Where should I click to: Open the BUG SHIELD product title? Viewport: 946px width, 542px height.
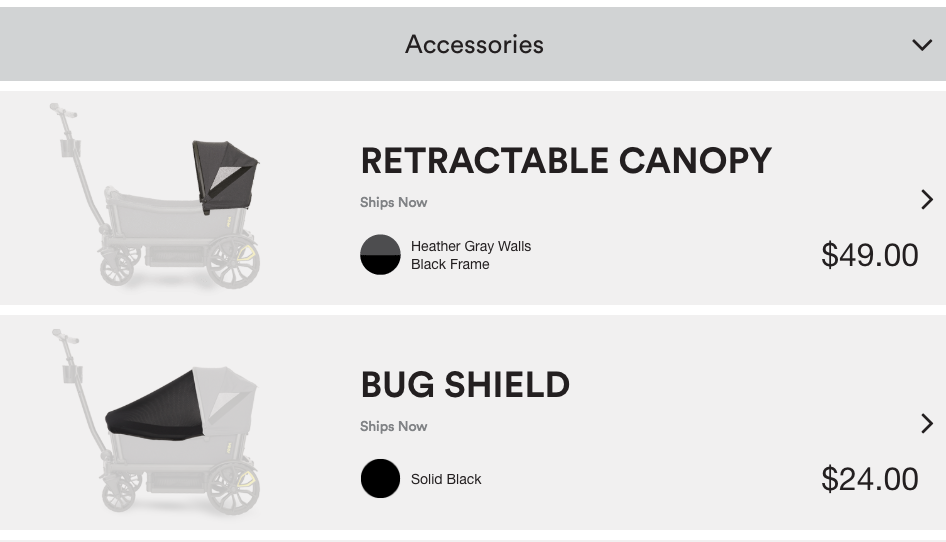pos(465,384)
